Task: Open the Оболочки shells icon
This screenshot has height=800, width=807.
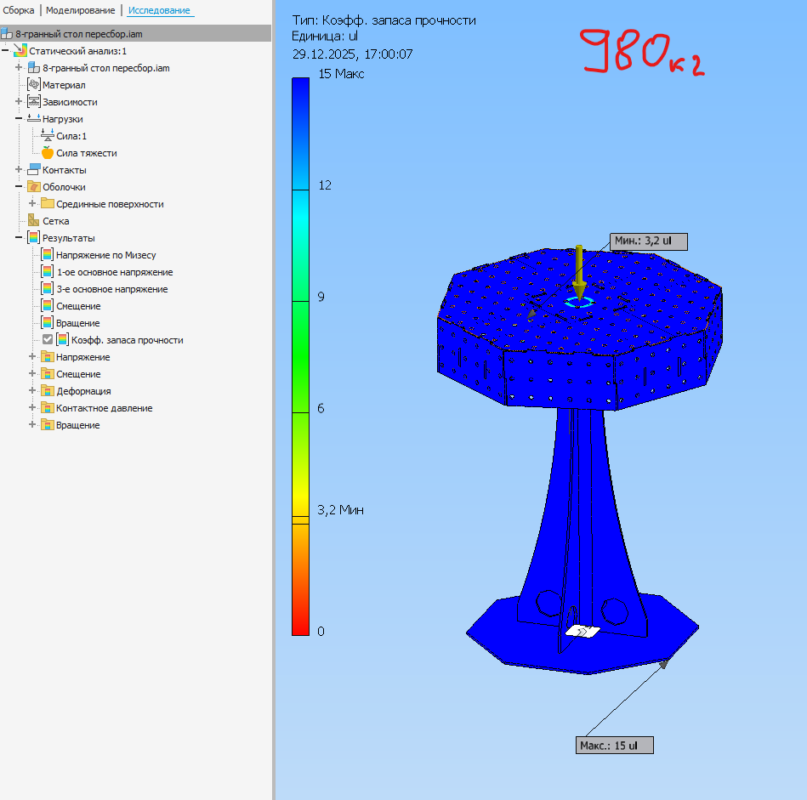Action: [33, 187]
